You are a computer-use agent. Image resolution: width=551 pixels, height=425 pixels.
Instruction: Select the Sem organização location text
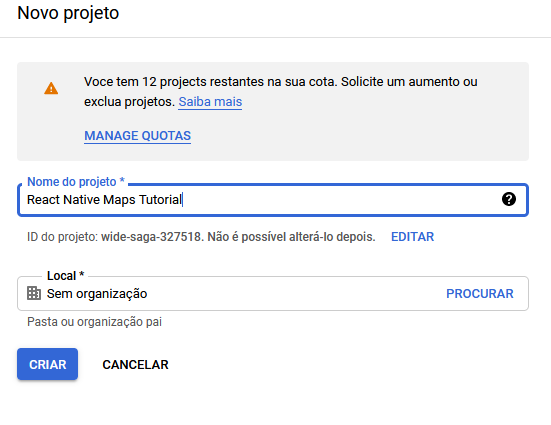click(x=97, y=294)
